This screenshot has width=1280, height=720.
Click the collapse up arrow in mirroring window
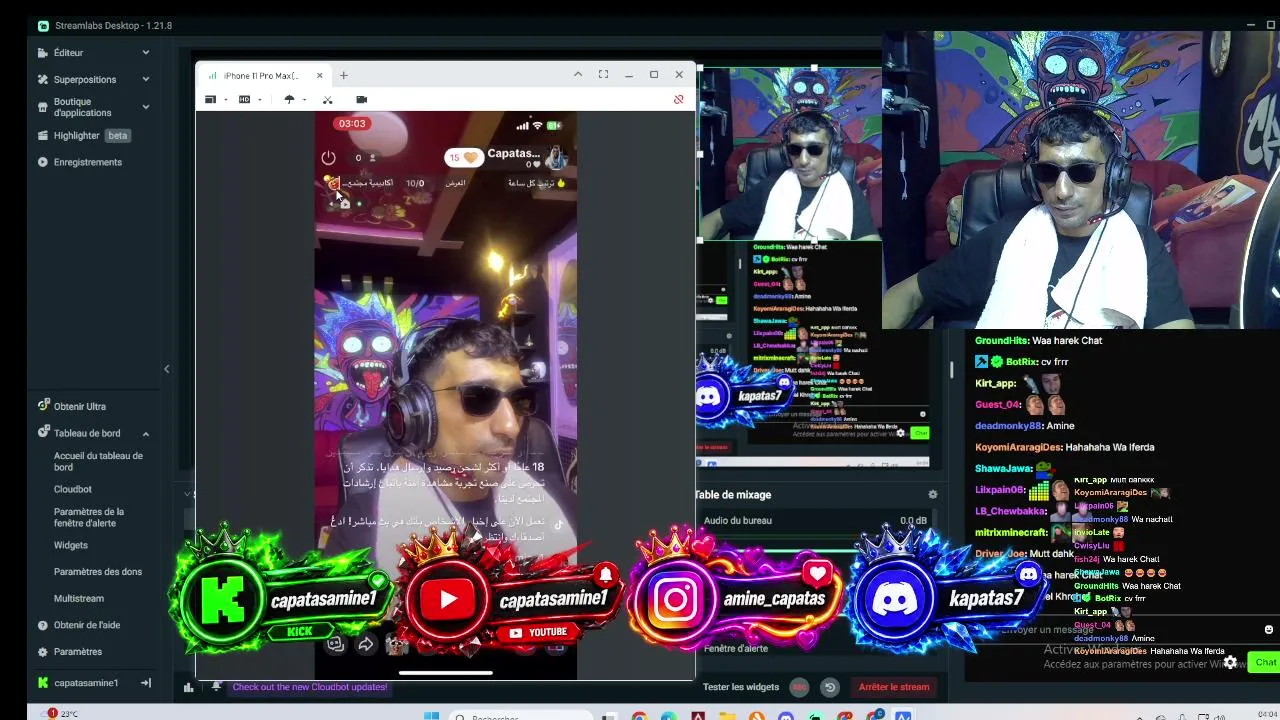coord(578,74)
